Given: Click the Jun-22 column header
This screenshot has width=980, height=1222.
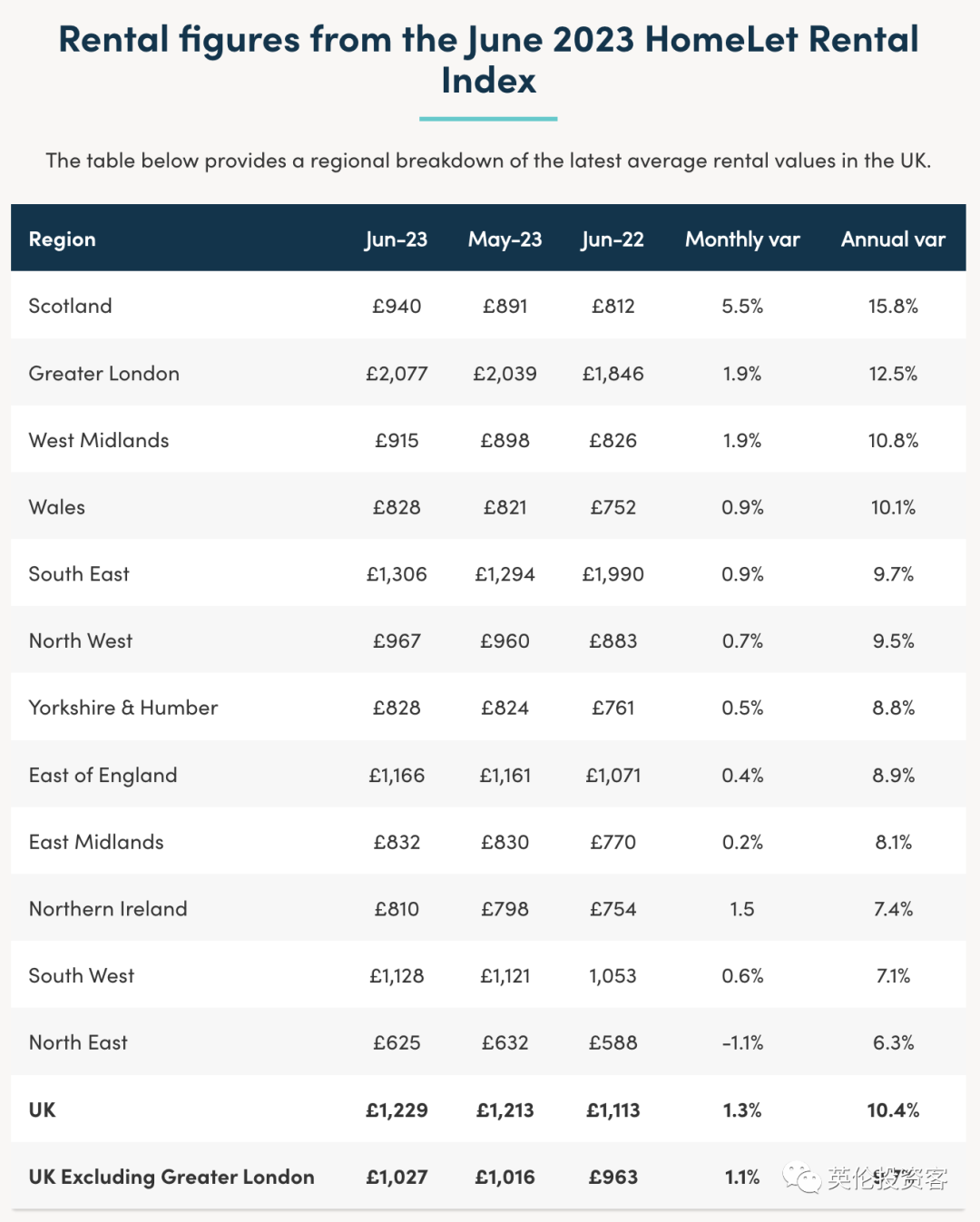Looking at the screenshot, I should (x=612, y=240).
